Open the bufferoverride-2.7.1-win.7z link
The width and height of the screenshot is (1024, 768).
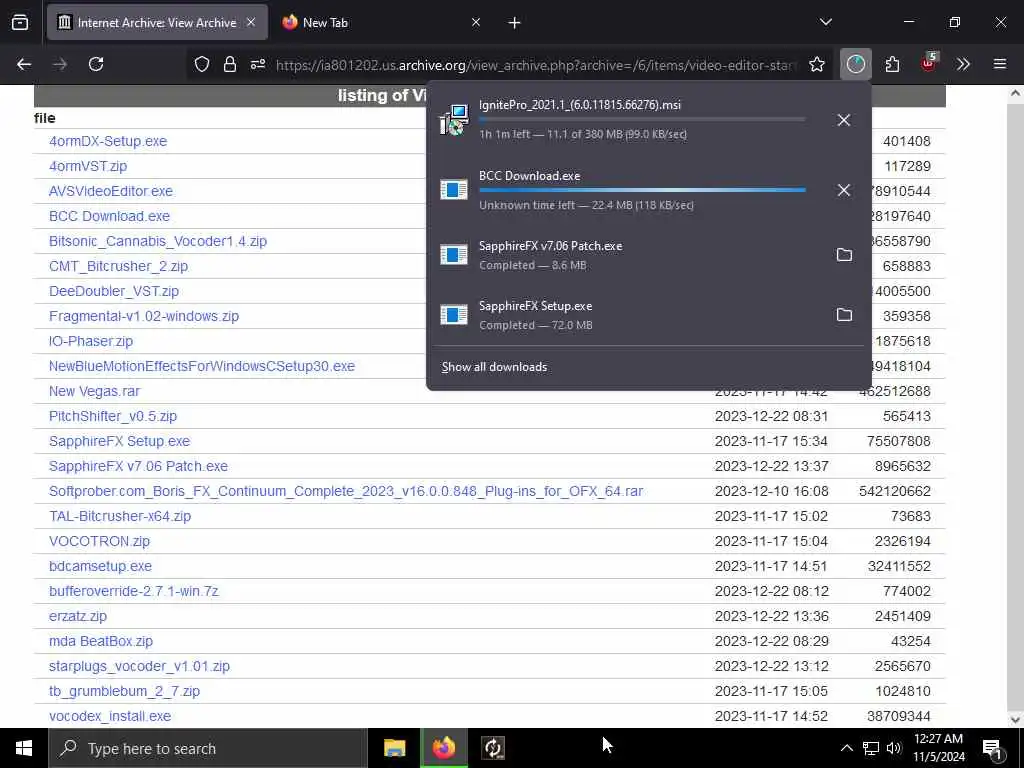pyautogui.click(x=134, y=591)
